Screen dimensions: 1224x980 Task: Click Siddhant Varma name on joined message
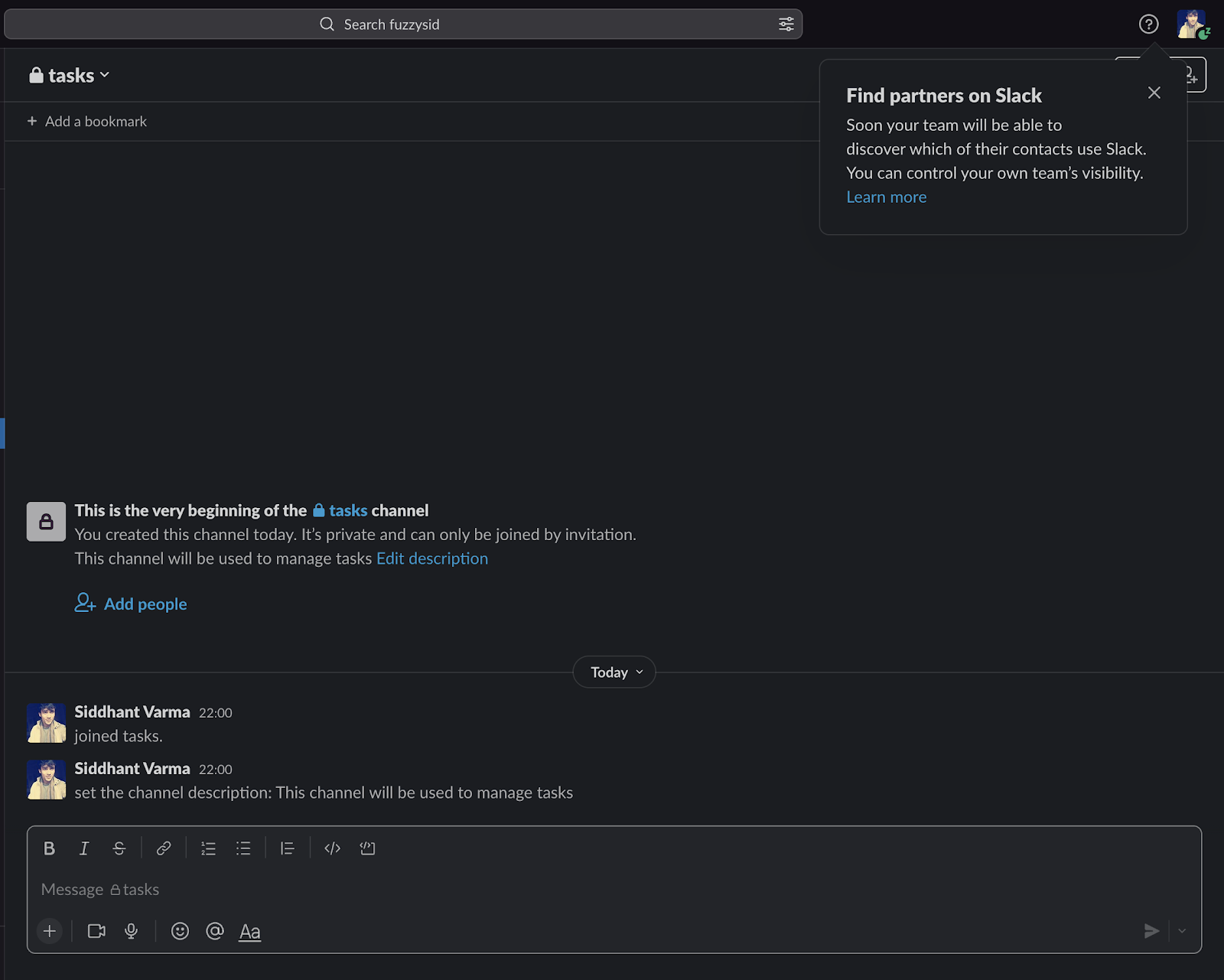tap(132, 712)
